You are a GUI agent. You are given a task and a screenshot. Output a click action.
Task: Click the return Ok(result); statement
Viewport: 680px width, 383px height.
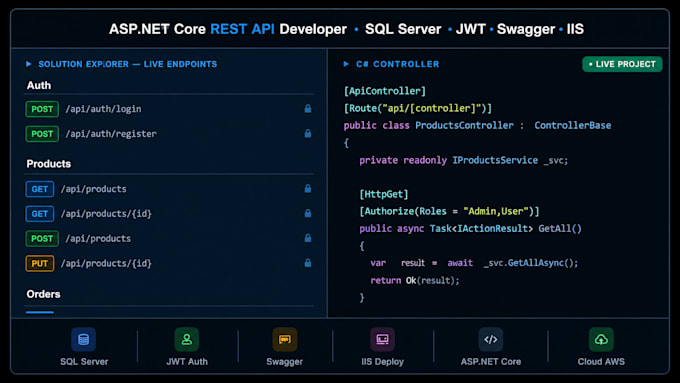coord(415,280)
